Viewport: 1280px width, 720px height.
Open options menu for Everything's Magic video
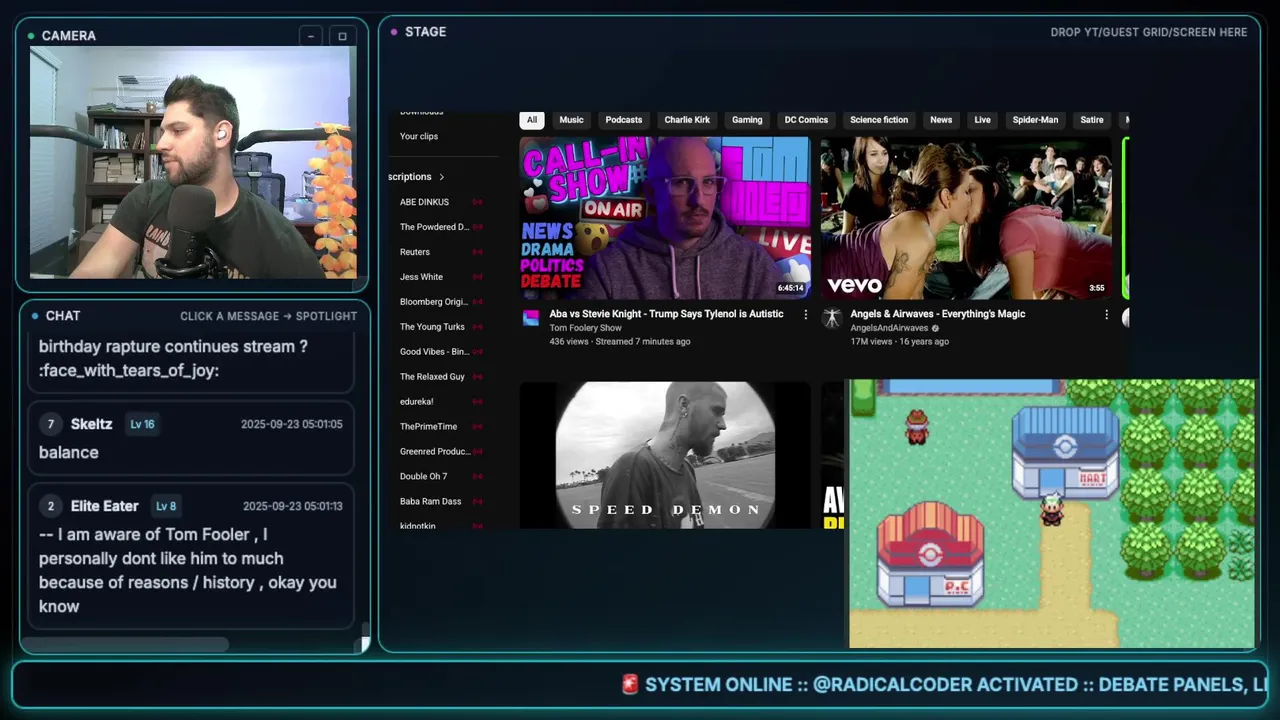(1106, 314)
